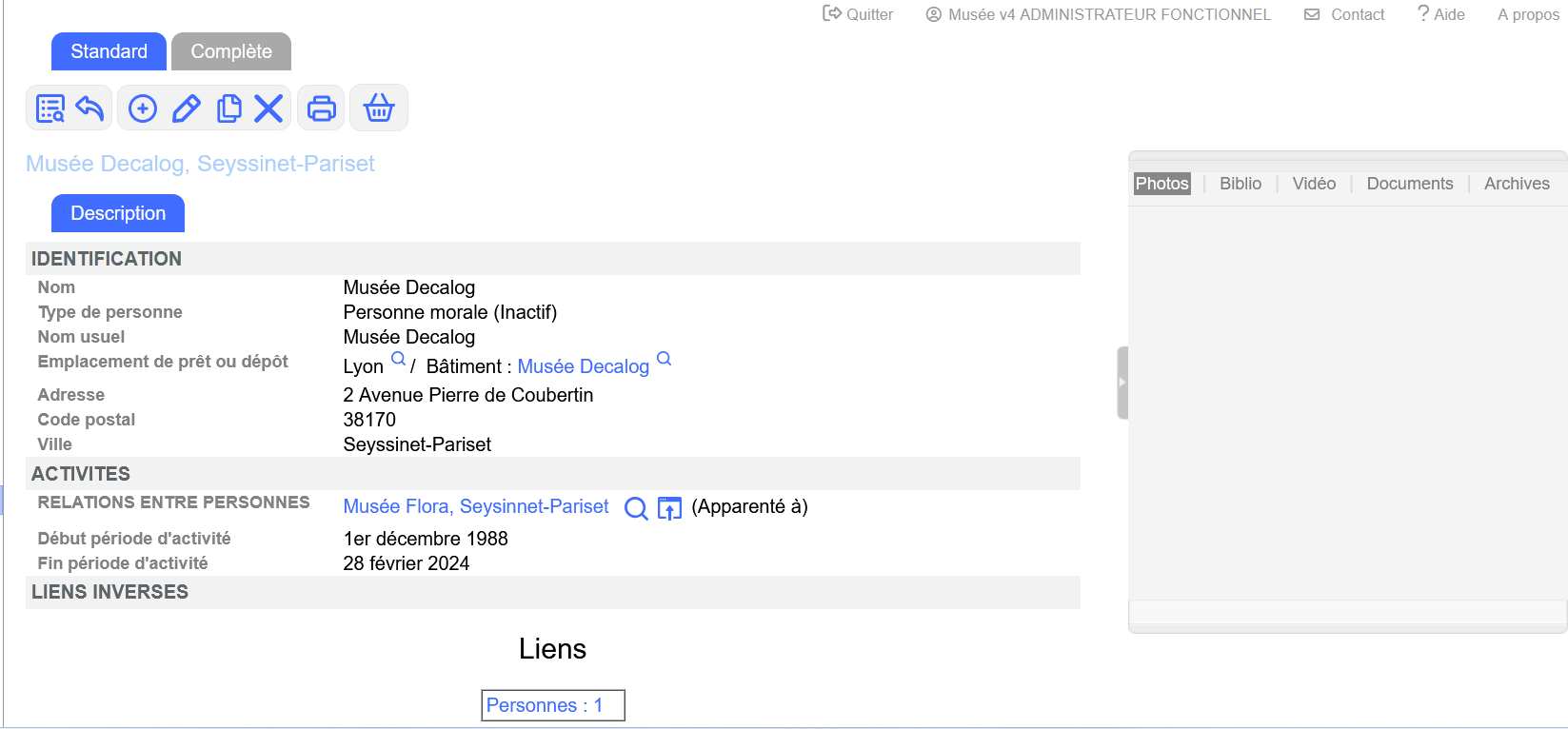Image resolution: width=1568 pixels, height=729 pixels.
Task: Open the Musée Flora, Seysinnet-Pariset link
Action: pyautogui.click(x=476, y=506)
